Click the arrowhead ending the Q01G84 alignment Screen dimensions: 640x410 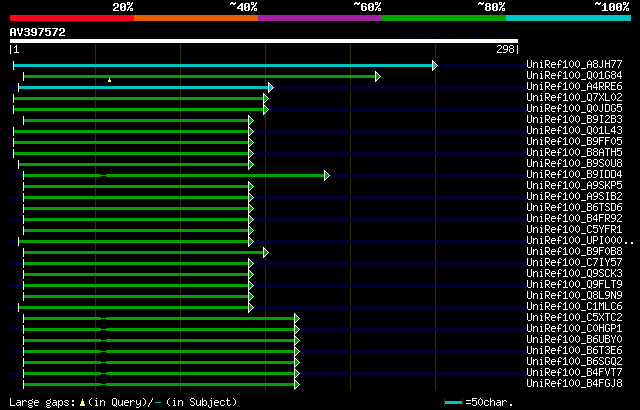(x=378, y=76)
